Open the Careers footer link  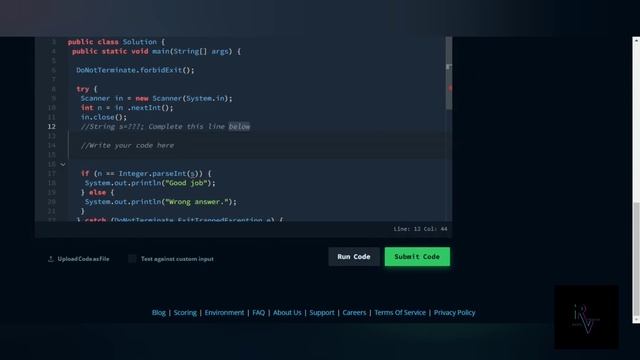click(x=354, y=313)
